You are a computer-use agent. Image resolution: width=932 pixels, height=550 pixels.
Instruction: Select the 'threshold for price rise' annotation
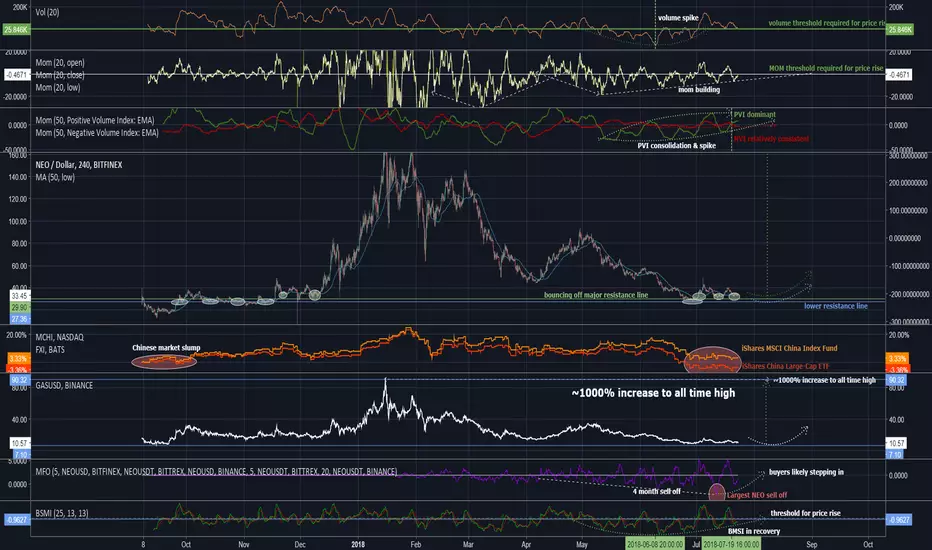click(805, 513)
